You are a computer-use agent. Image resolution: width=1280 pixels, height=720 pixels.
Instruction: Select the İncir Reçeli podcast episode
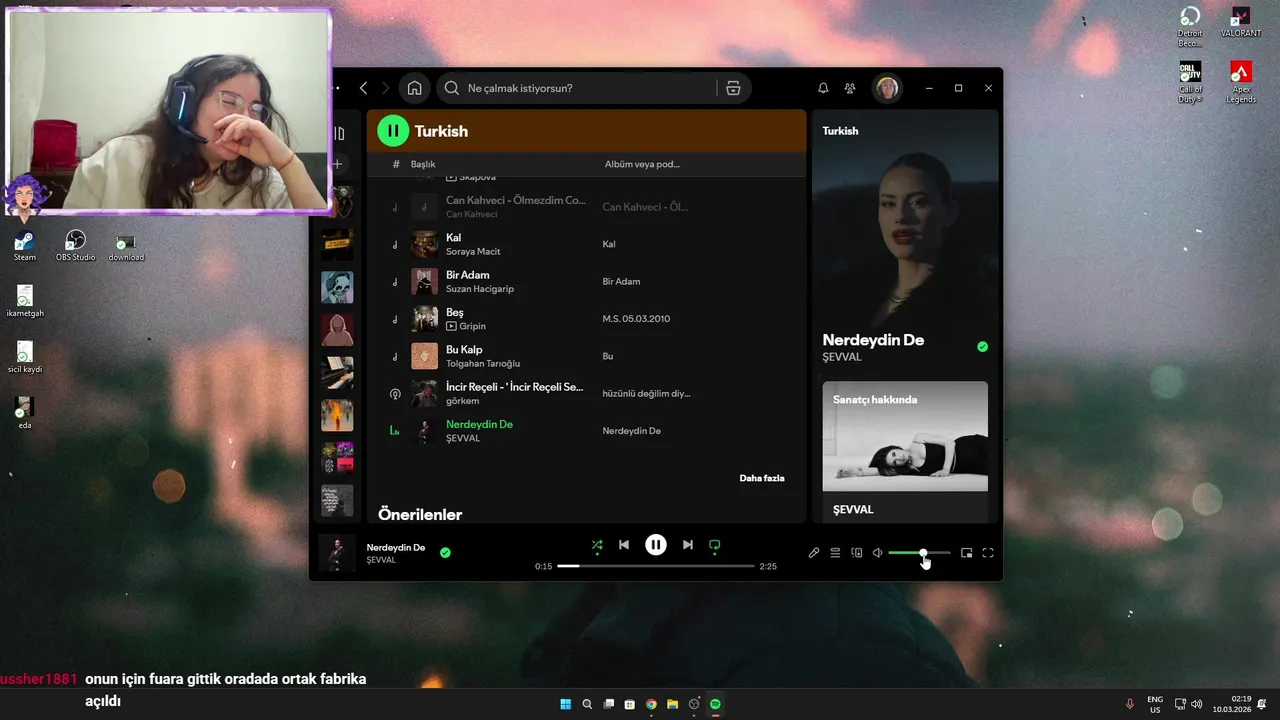point(586,393)
